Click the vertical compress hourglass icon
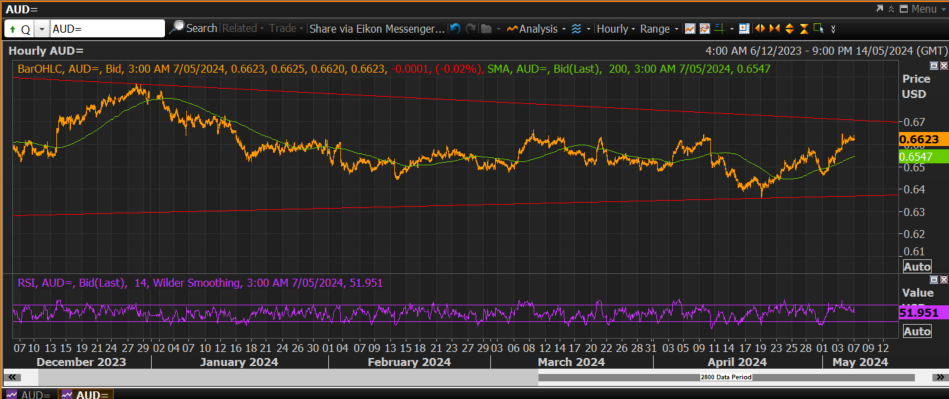This screenshot has height=399, width=949. point(804,28)
